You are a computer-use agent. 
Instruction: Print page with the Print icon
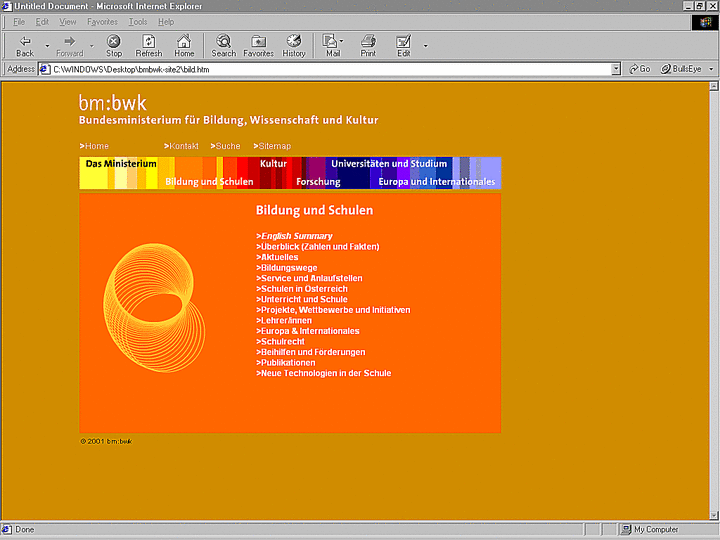(x=368, y=46)
